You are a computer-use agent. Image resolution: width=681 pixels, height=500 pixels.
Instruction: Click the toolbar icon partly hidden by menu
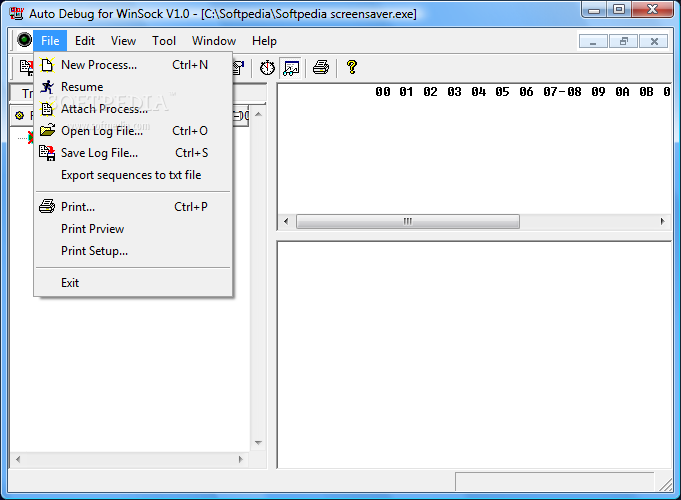click(x=239, y=68)
